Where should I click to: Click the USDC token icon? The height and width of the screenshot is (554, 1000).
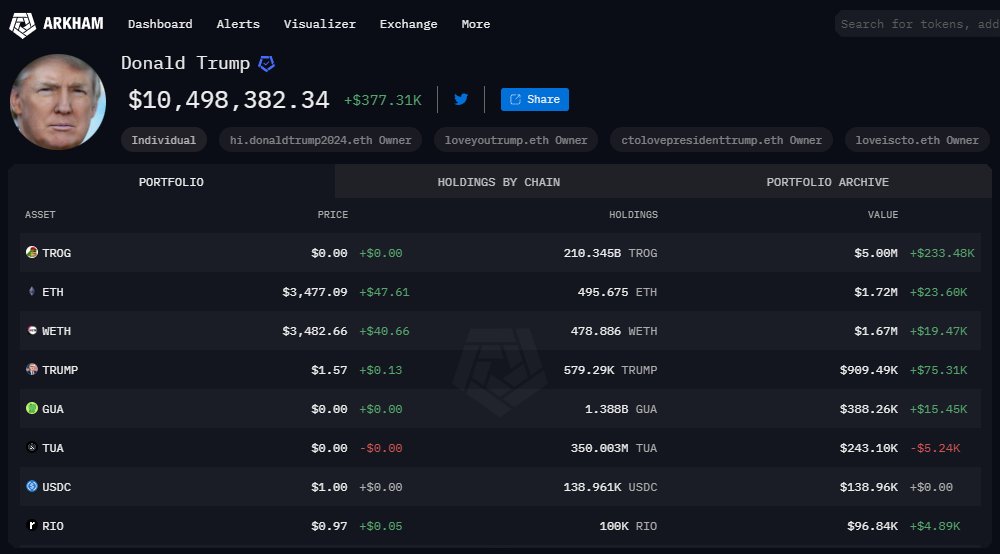tap(31, 486)
